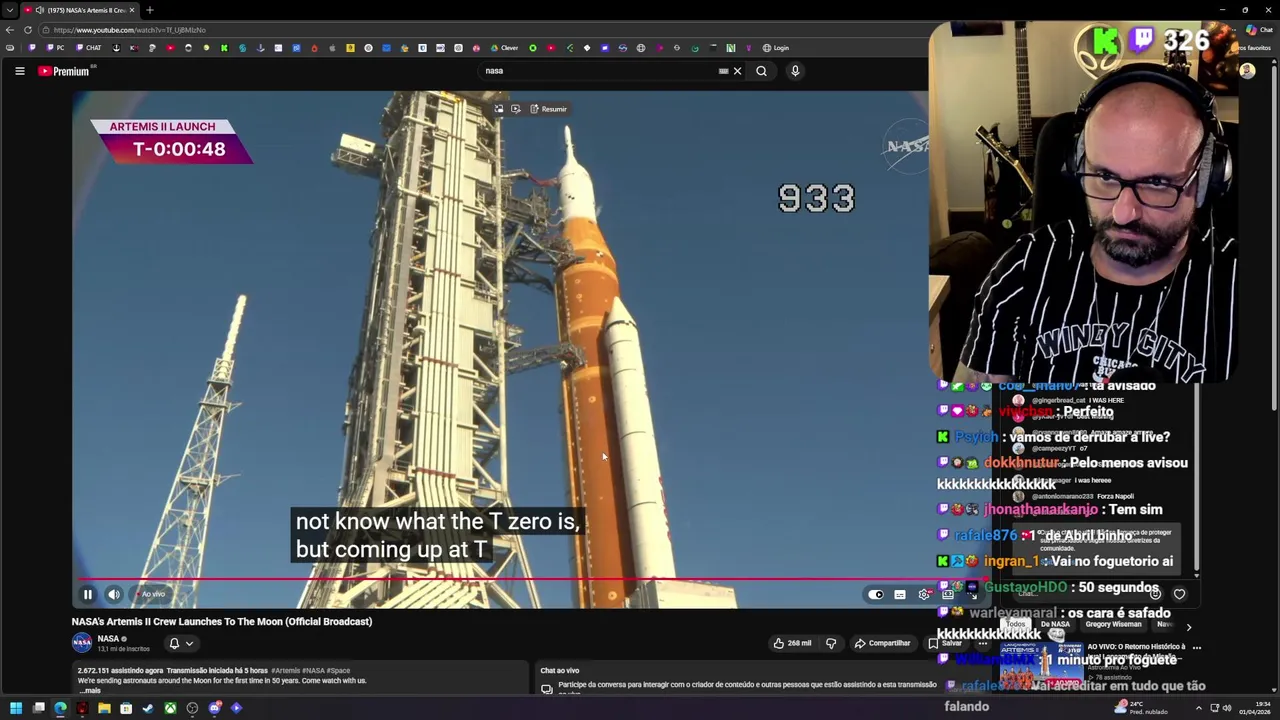Open Steam from the taskbar
The image size is (1280, 720).
[x=148, y=708]
